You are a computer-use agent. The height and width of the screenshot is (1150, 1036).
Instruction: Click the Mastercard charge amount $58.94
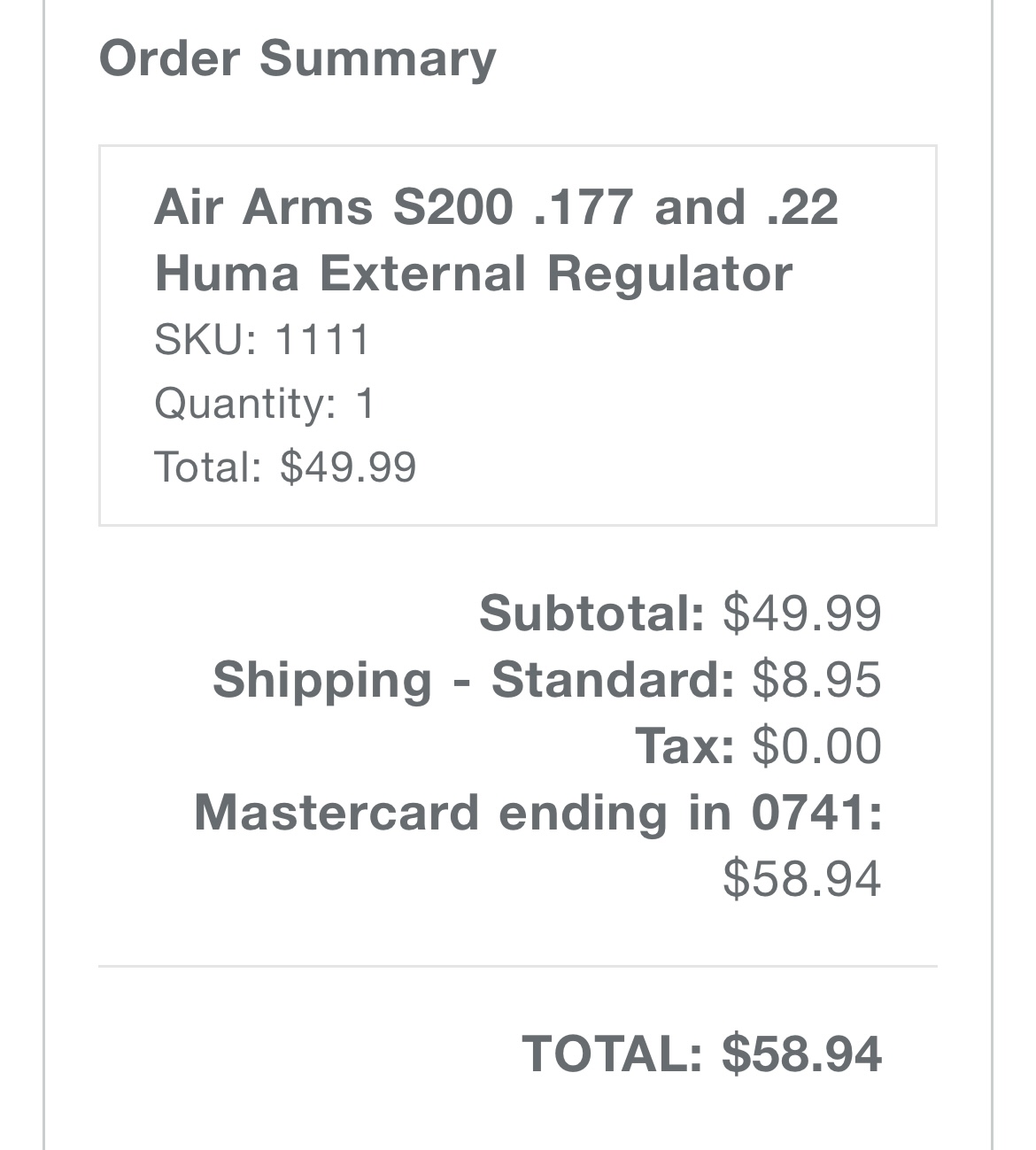[802, 878]
